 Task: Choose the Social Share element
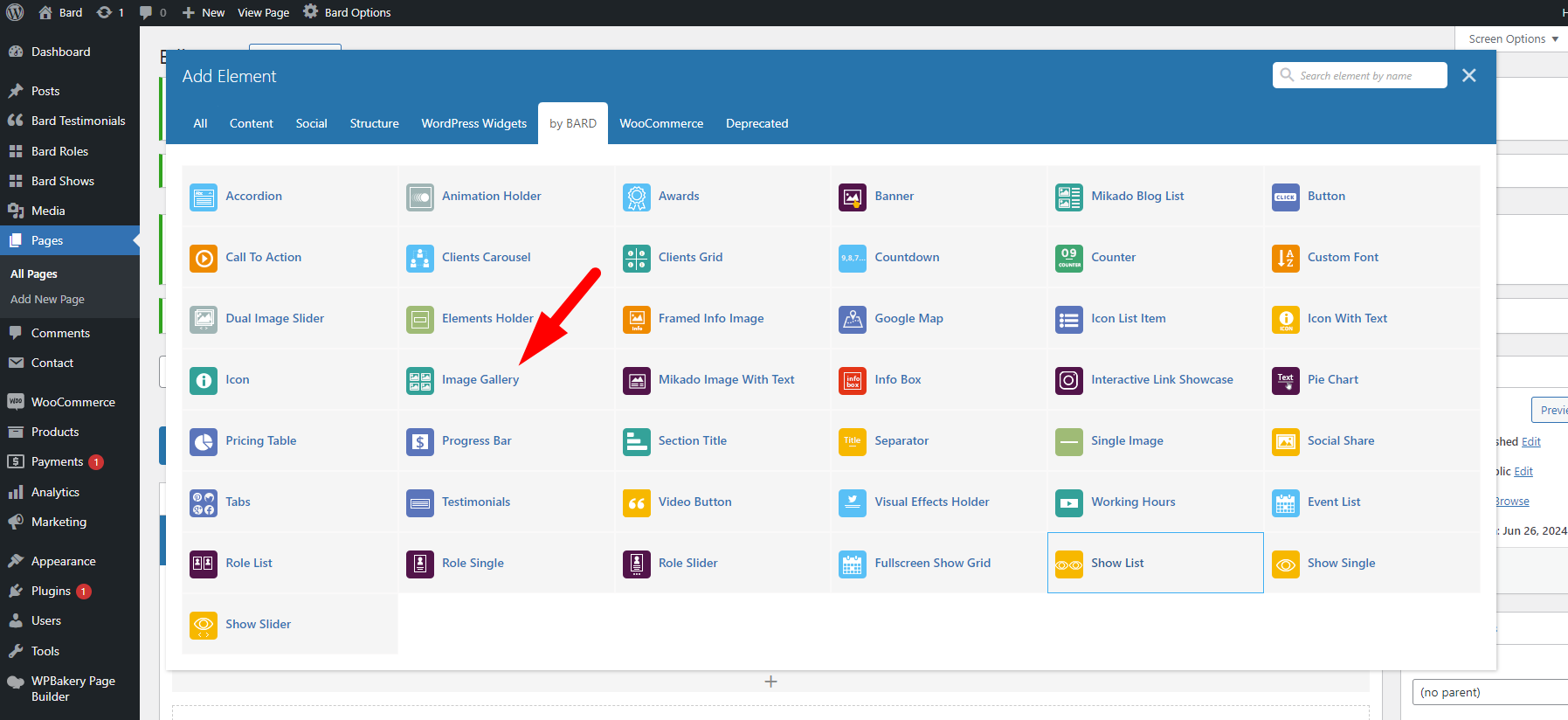pyautogui.click(x=1371, y=440)
